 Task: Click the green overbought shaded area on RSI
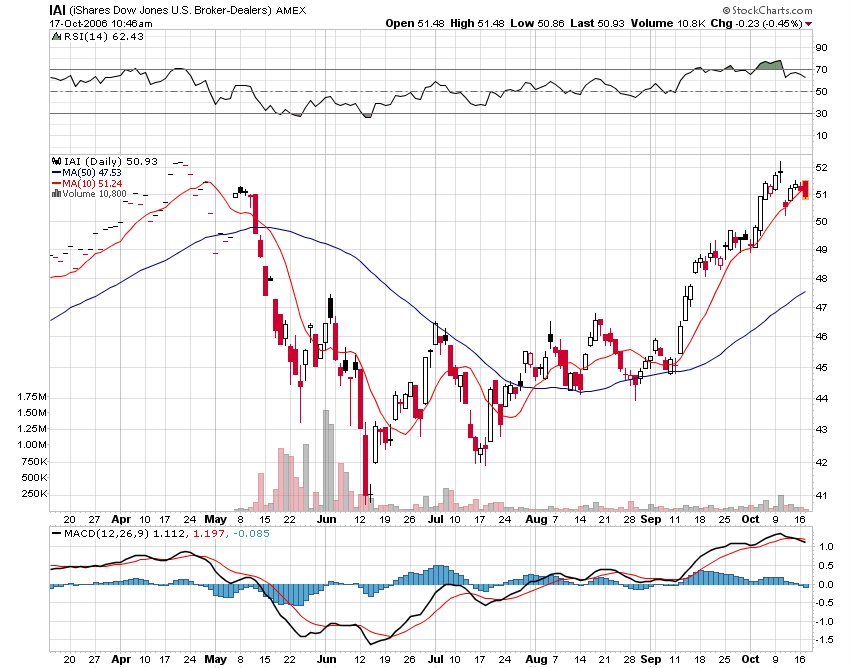click(x=770, y=65)
